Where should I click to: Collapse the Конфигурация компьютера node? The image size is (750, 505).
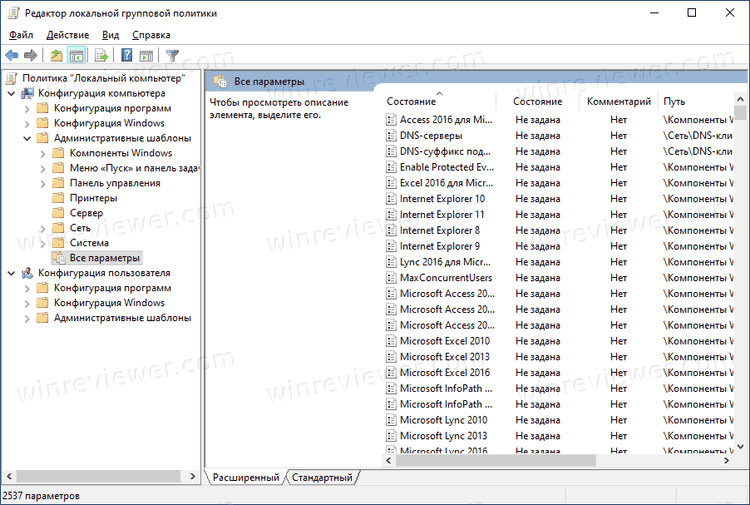pos(11,93)
